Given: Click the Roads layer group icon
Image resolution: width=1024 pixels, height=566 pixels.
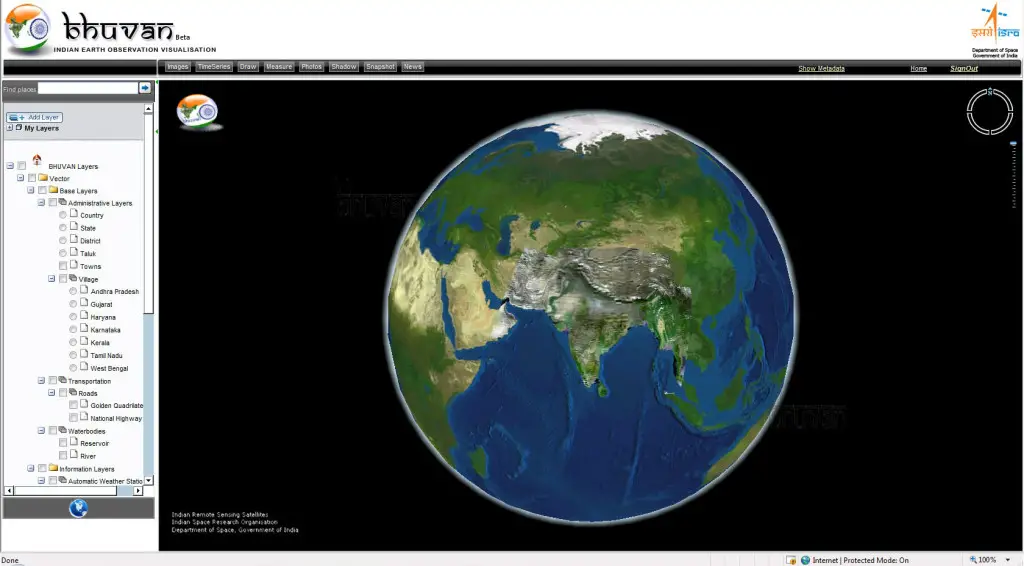Looking at the screenshot, I should (73, 392).
